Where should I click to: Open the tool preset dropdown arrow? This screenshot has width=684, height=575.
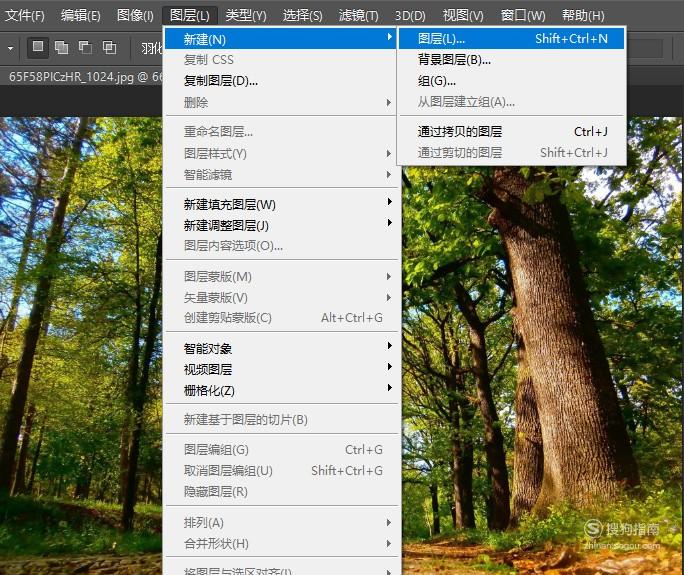pos(11,48)
